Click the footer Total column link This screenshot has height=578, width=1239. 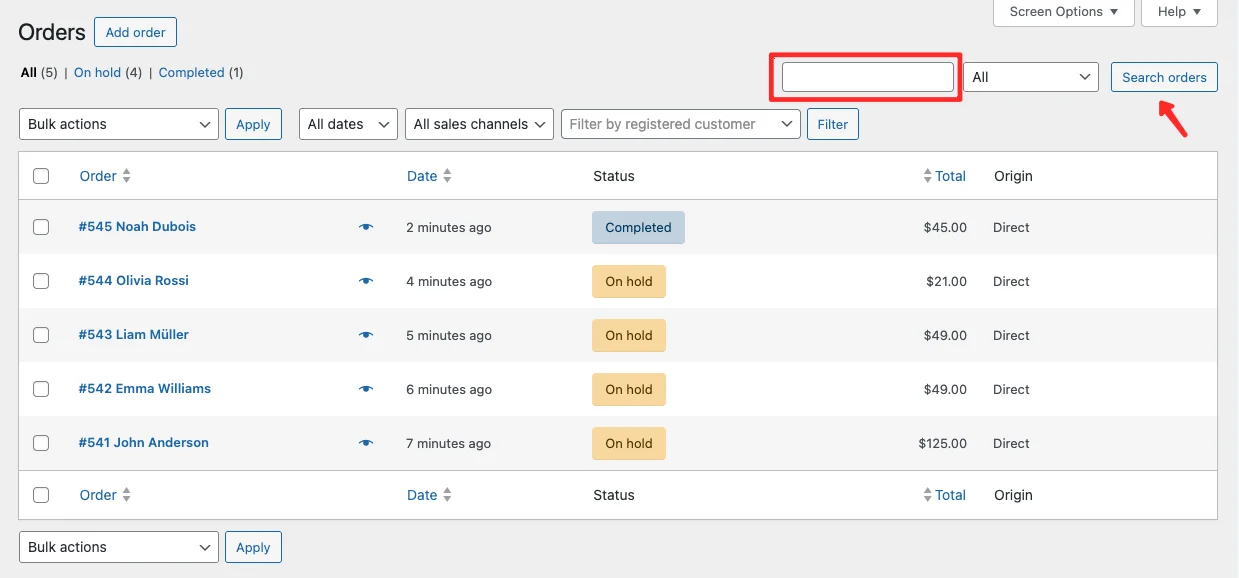click(x=950, y=495)
